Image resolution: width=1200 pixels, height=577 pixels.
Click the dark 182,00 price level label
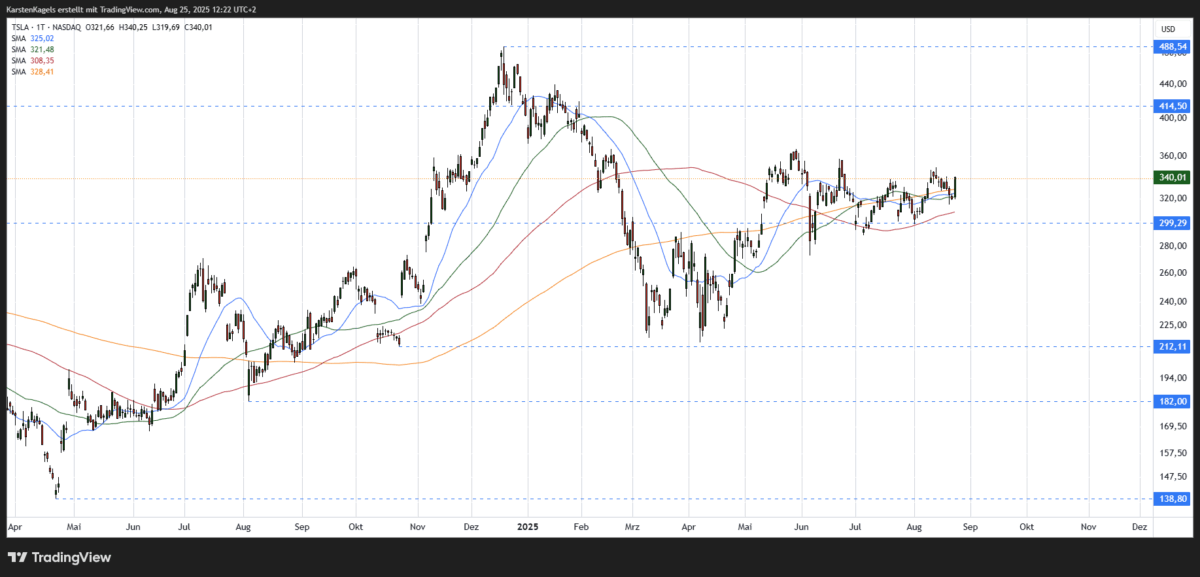click(x=1170, y=401)
